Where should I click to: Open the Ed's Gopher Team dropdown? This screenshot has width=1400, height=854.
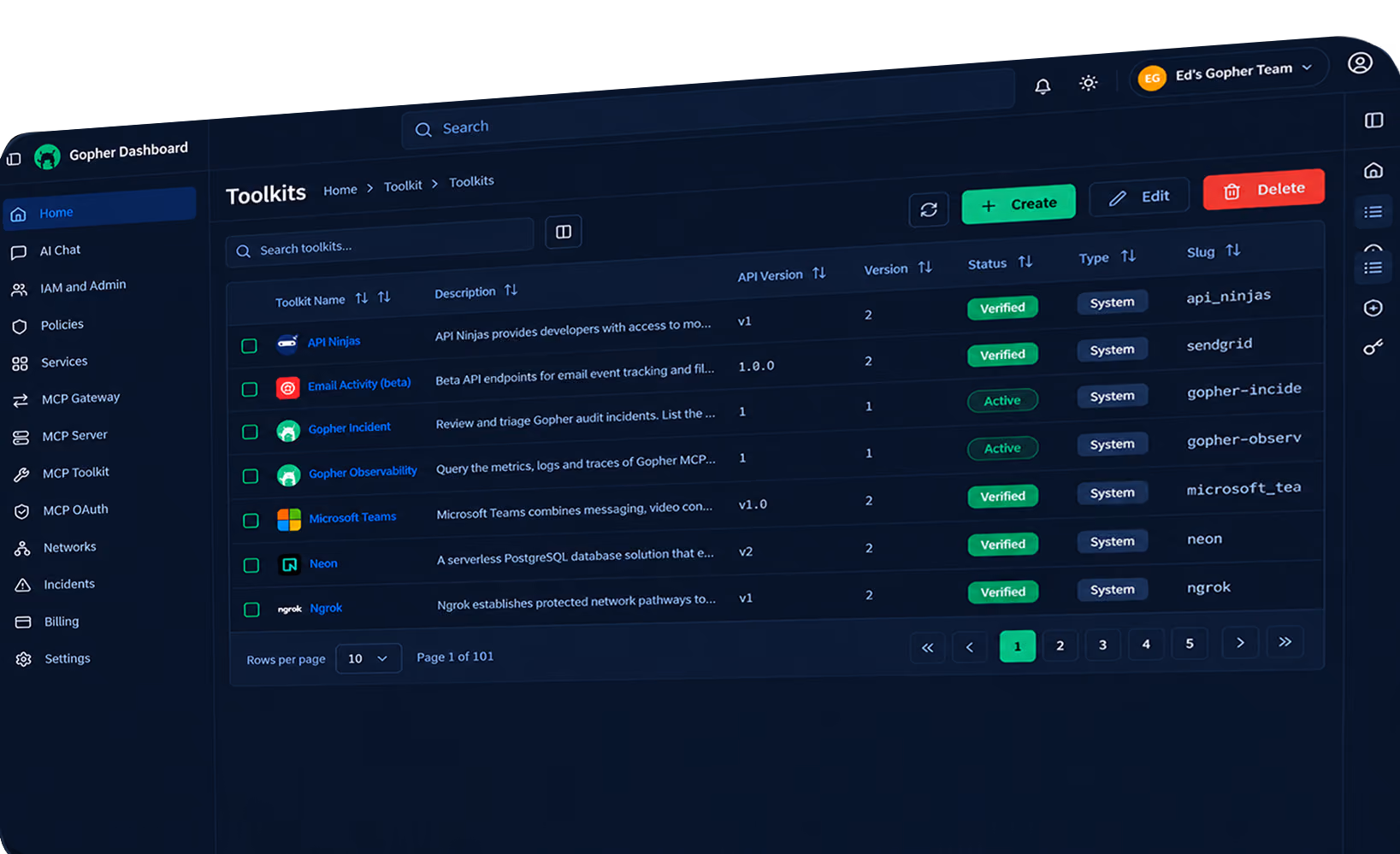[1228, 74]
